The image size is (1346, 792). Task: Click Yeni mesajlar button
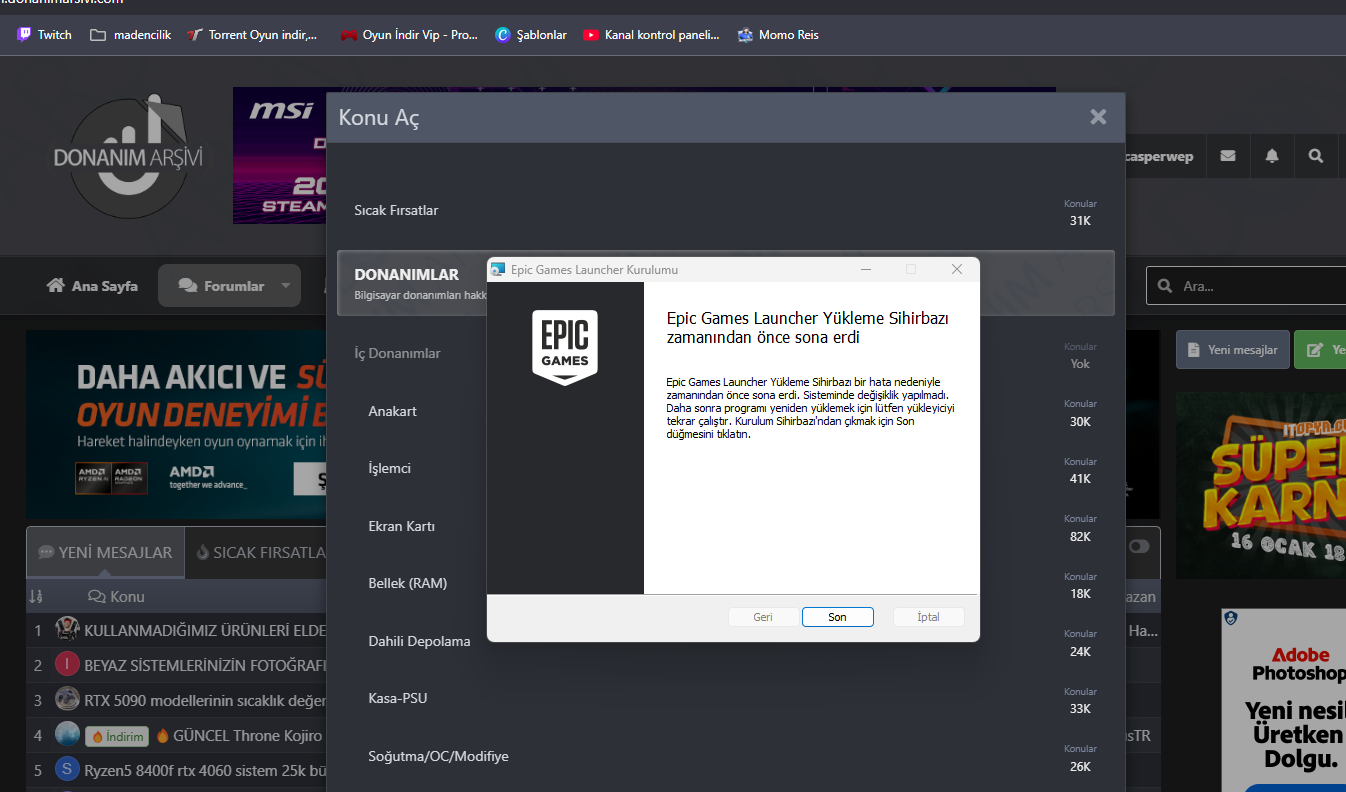(x=1233, y=350)
